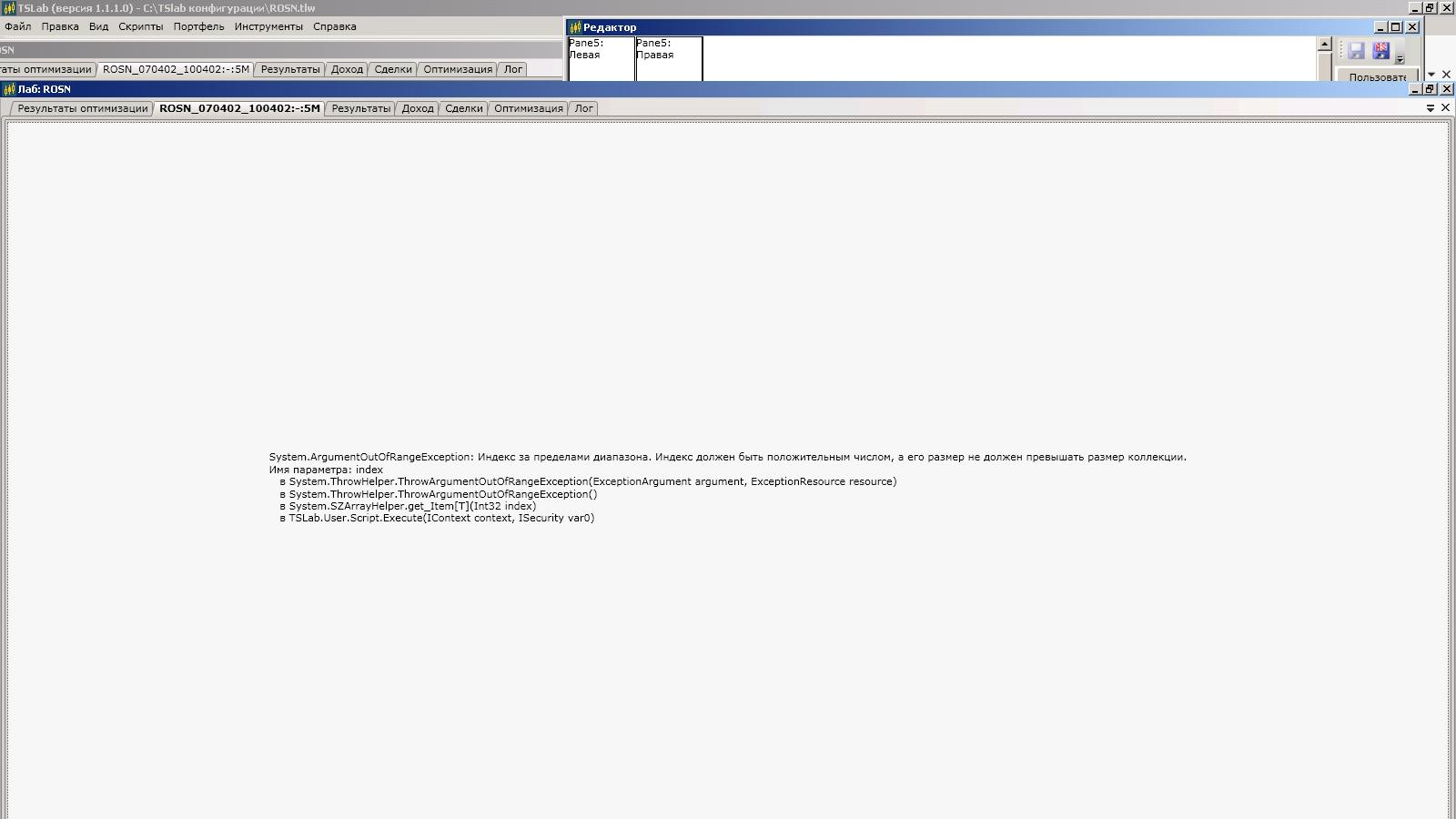Open Оптимизация tab in the background panel
The image size is (1456, 819).
click(x=458, y=69)
